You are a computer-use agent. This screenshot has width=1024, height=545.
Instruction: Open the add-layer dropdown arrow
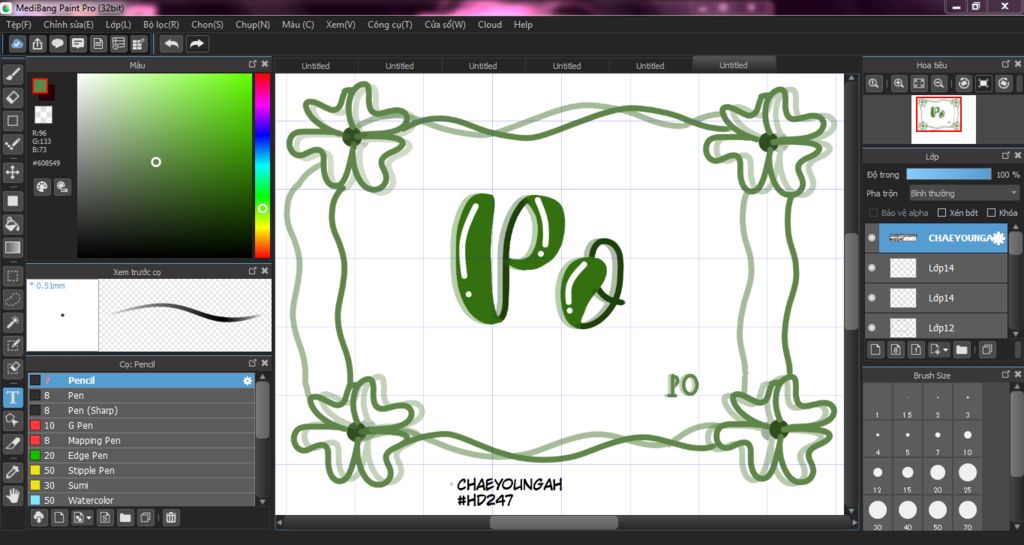(945, 350)
